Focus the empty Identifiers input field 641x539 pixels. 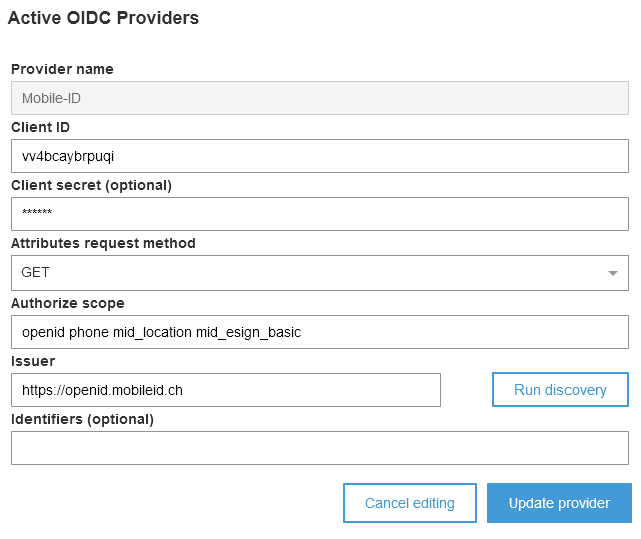point(319,448)
